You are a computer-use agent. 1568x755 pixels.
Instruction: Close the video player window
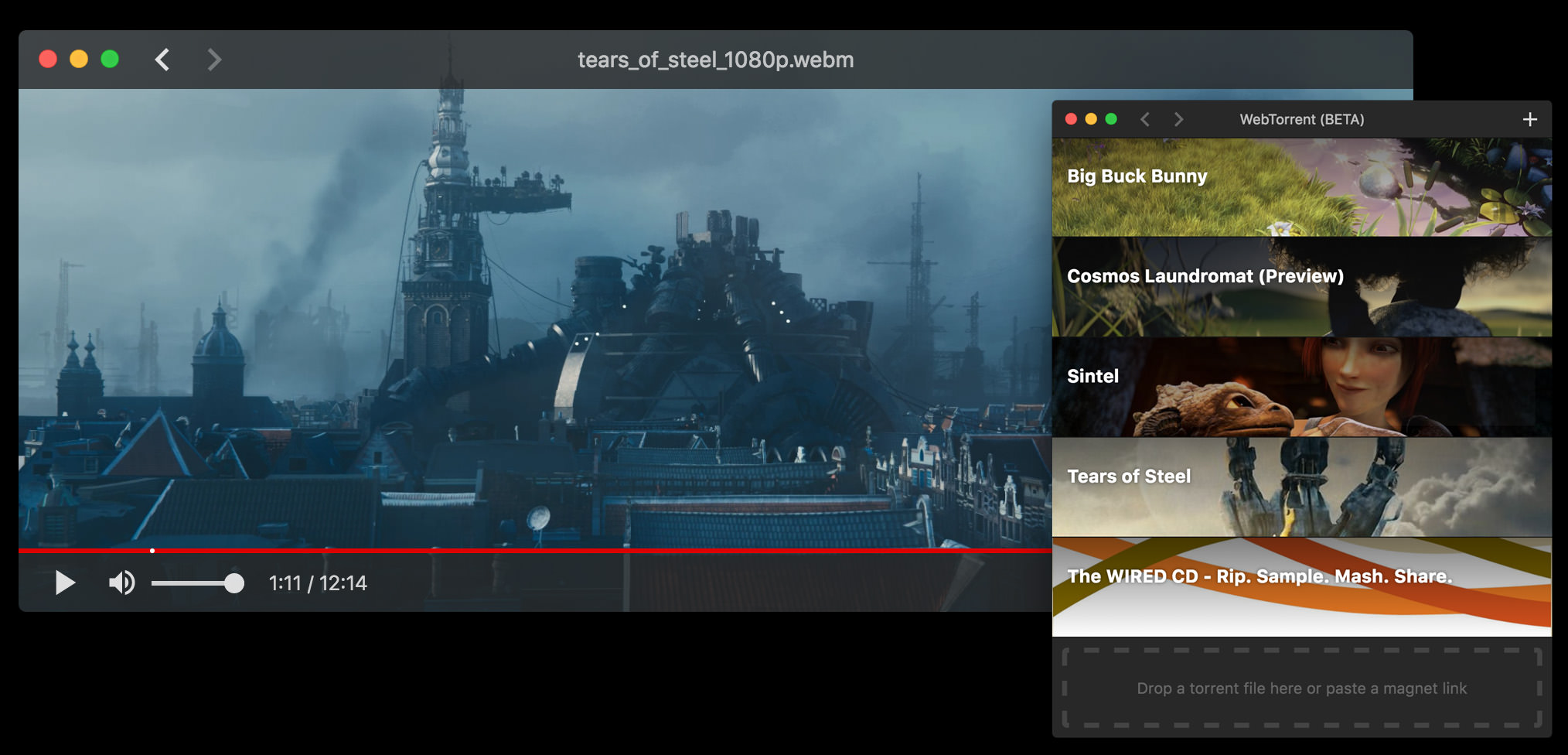click(x=48, y=60)
